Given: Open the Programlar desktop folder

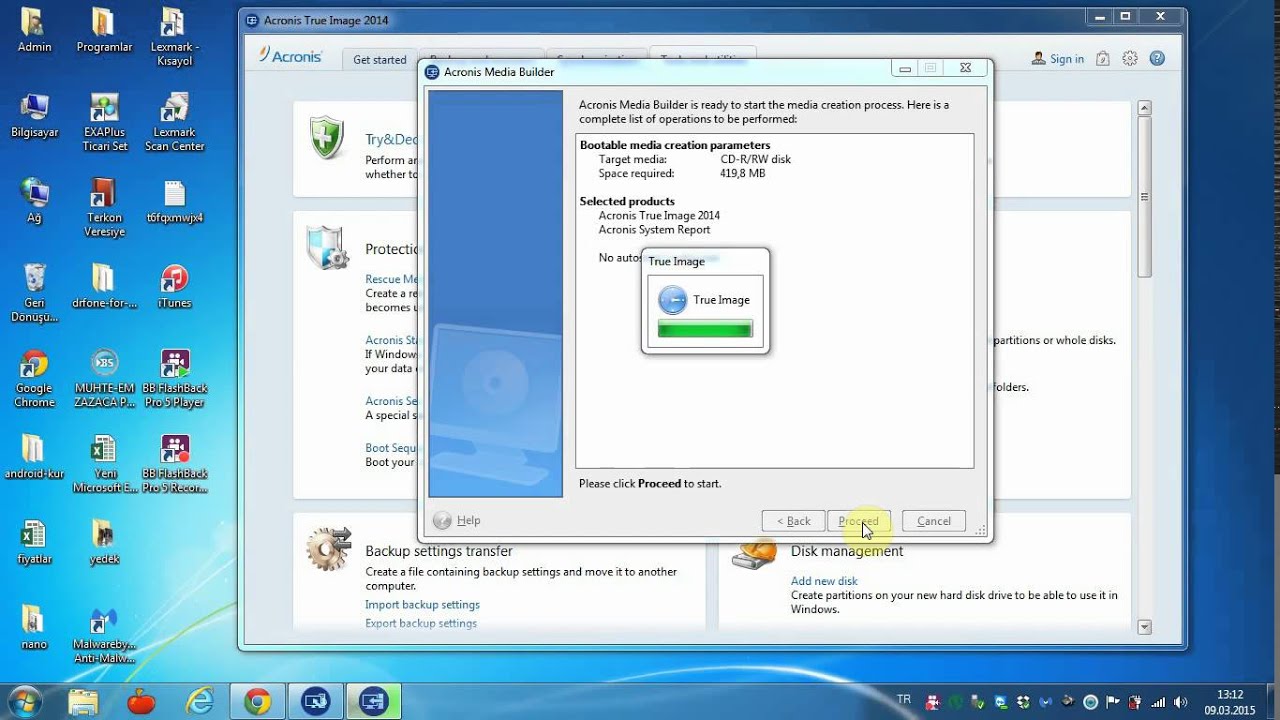Looking at the screenshot, I should pos(104,31).
